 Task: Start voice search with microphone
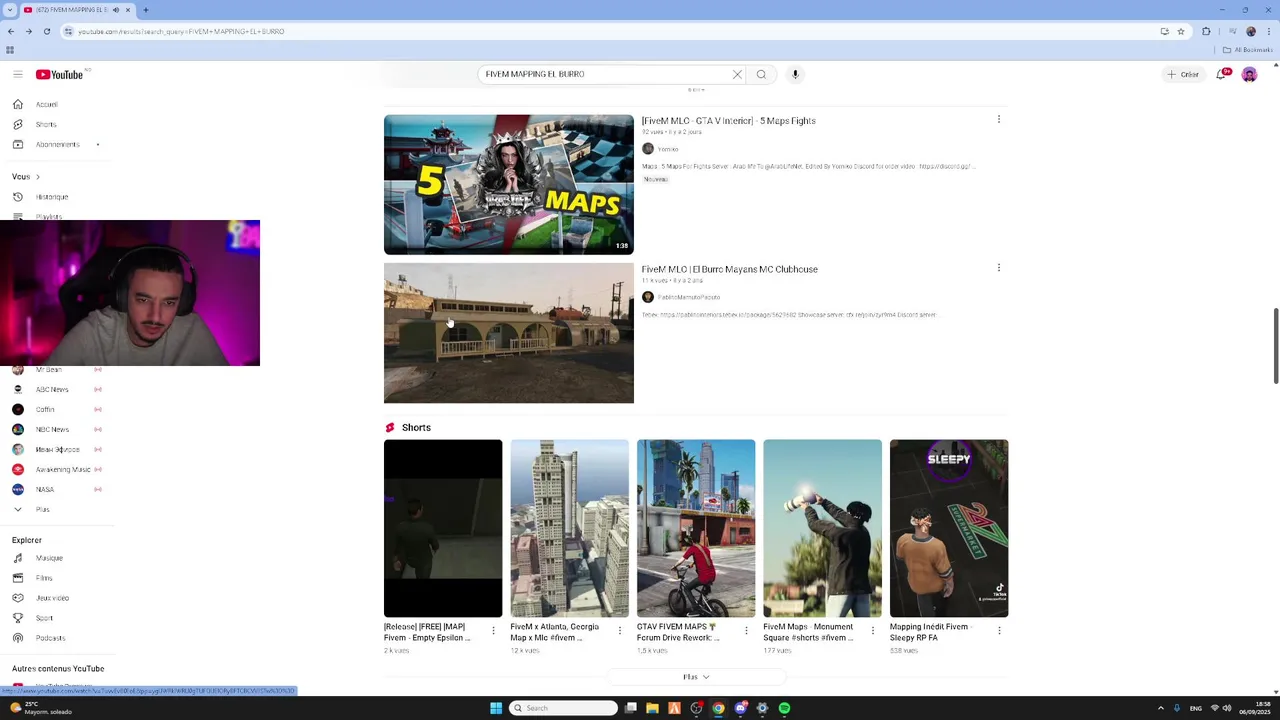click(795, 74)
